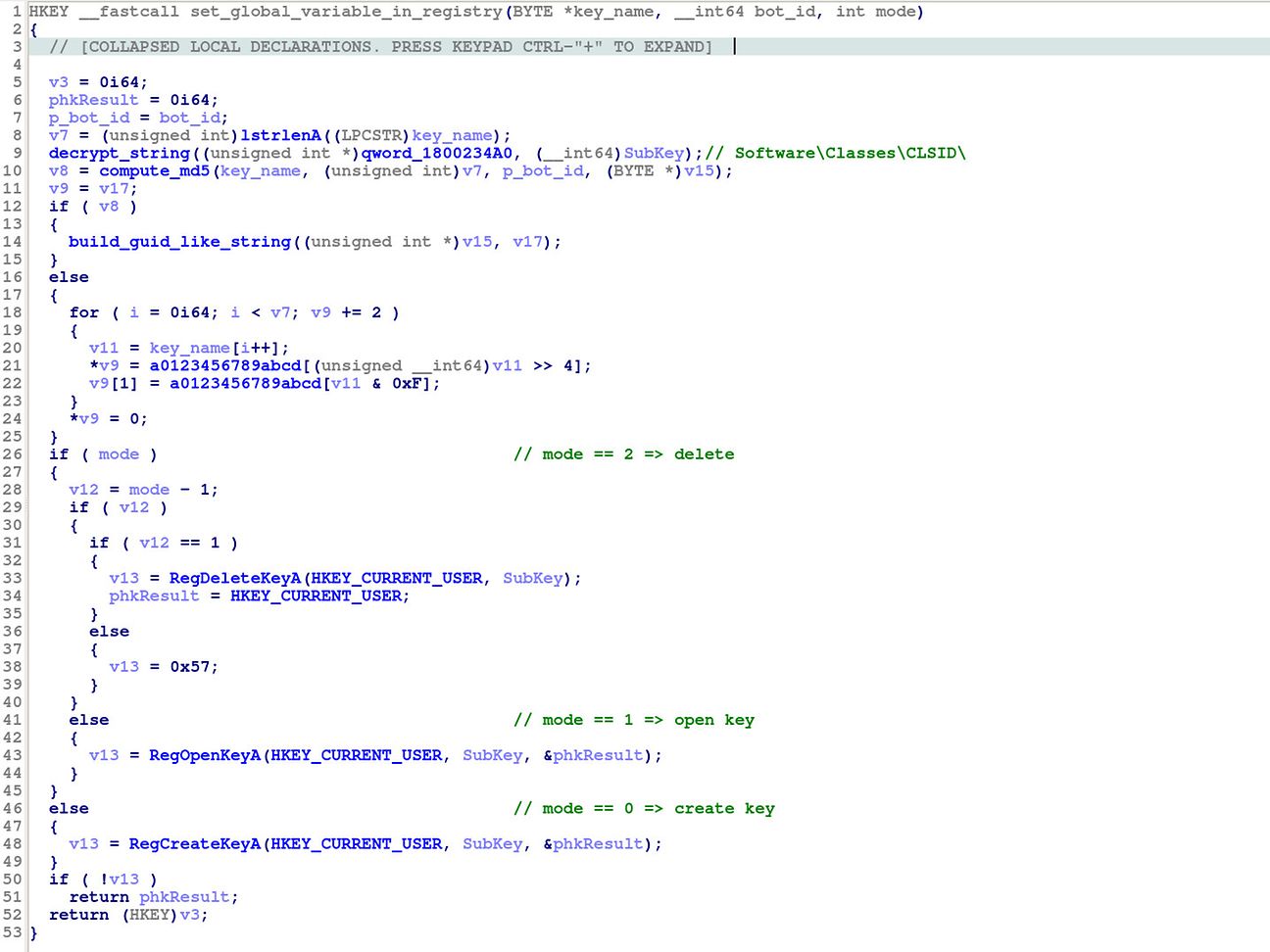Select the qword_1800234A0 global reference
The width and height of the screenshot is (1270, 952).
click(436, 153)
